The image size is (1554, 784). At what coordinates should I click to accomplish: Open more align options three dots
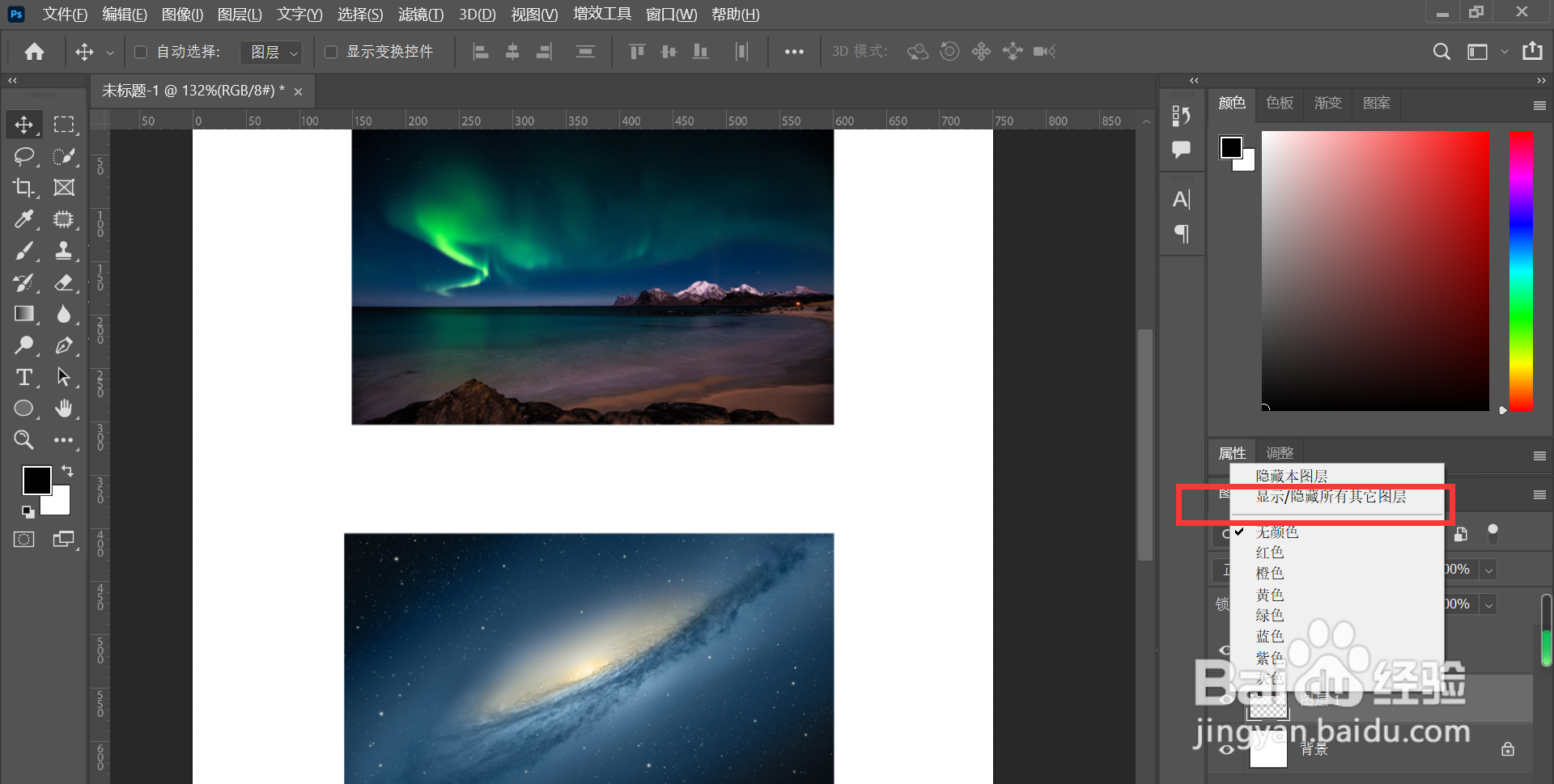coord(794,52)
